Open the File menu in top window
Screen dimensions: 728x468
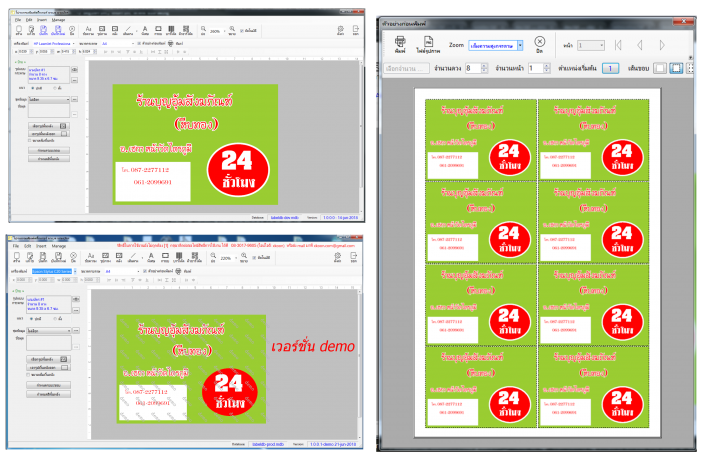click(x=18, y=20)
